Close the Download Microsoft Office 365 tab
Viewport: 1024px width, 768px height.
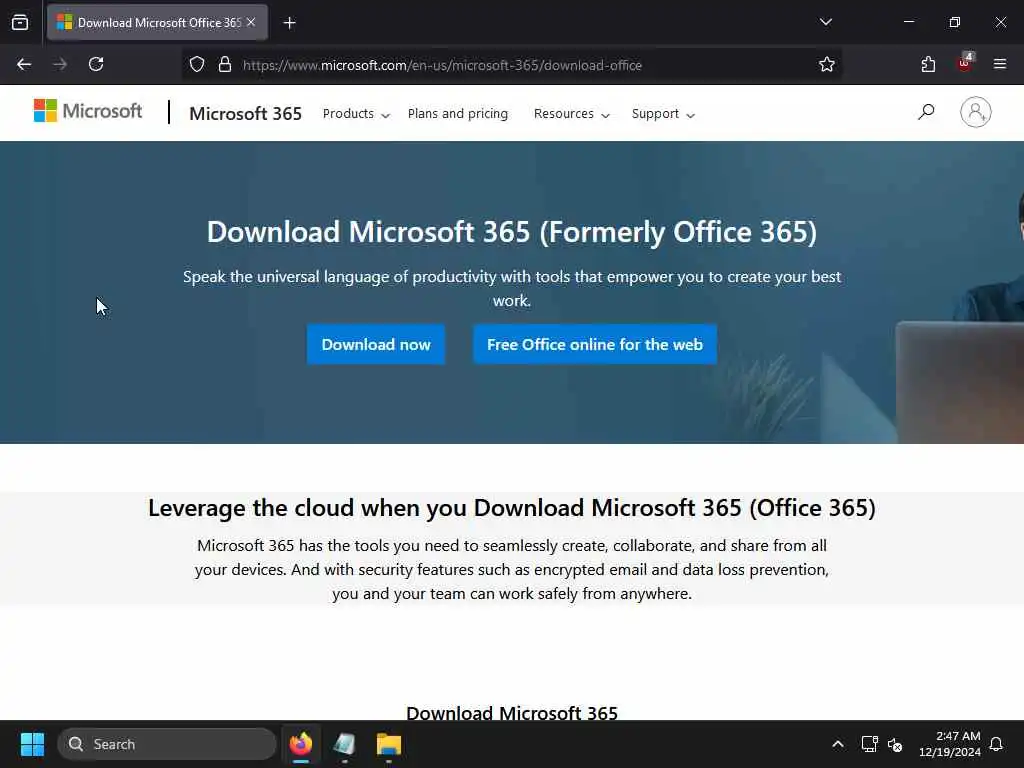[x=251, y=22]
